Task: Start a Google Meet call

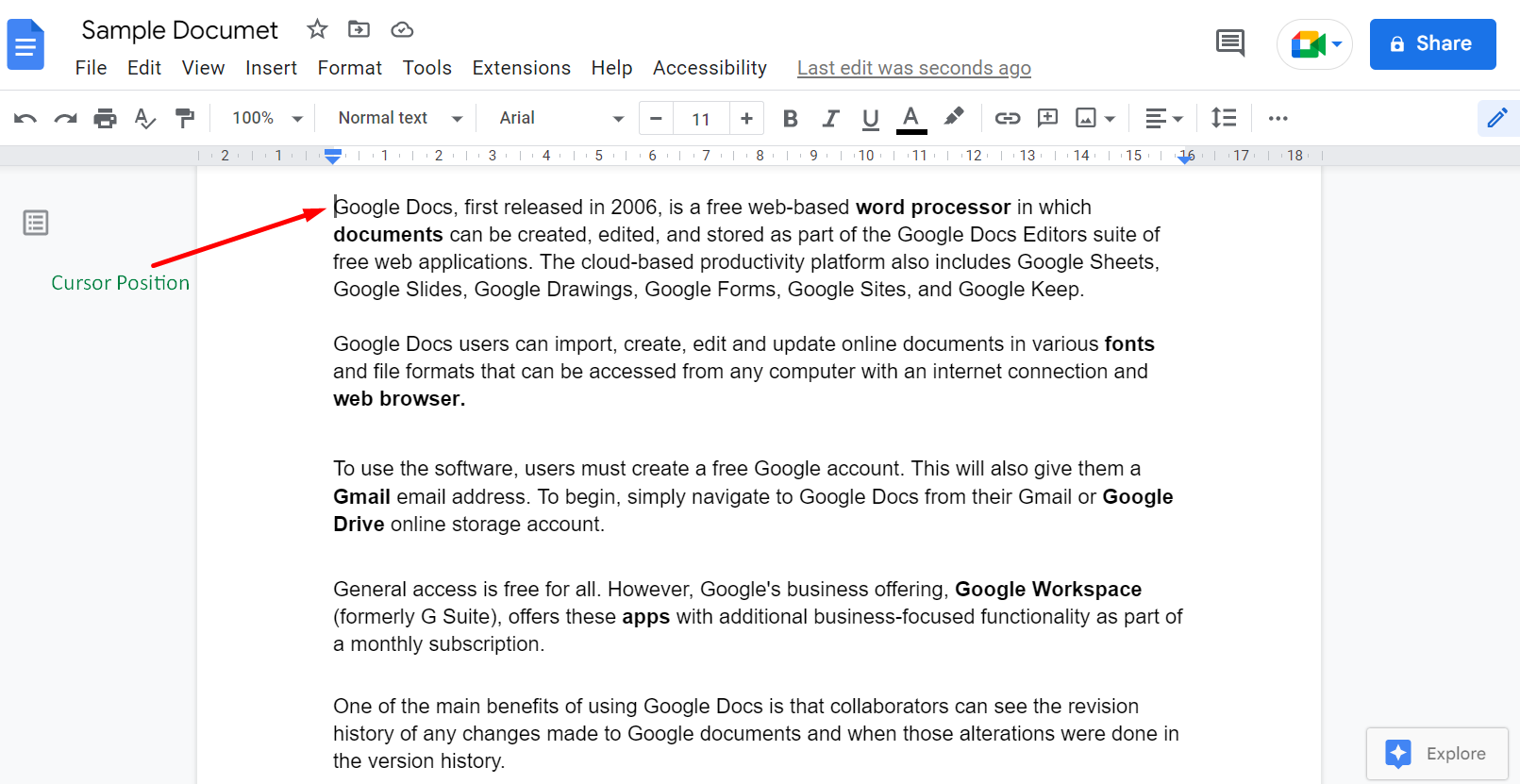Action: tap(1314, 44)
